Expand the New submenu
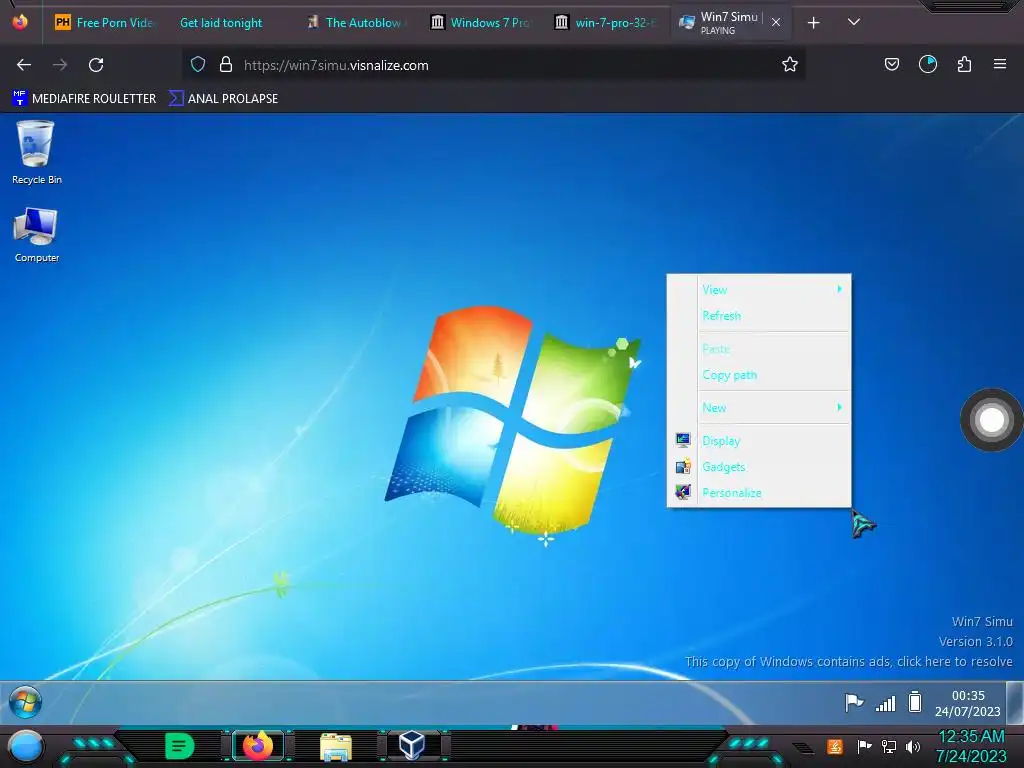 pos(759,408)
